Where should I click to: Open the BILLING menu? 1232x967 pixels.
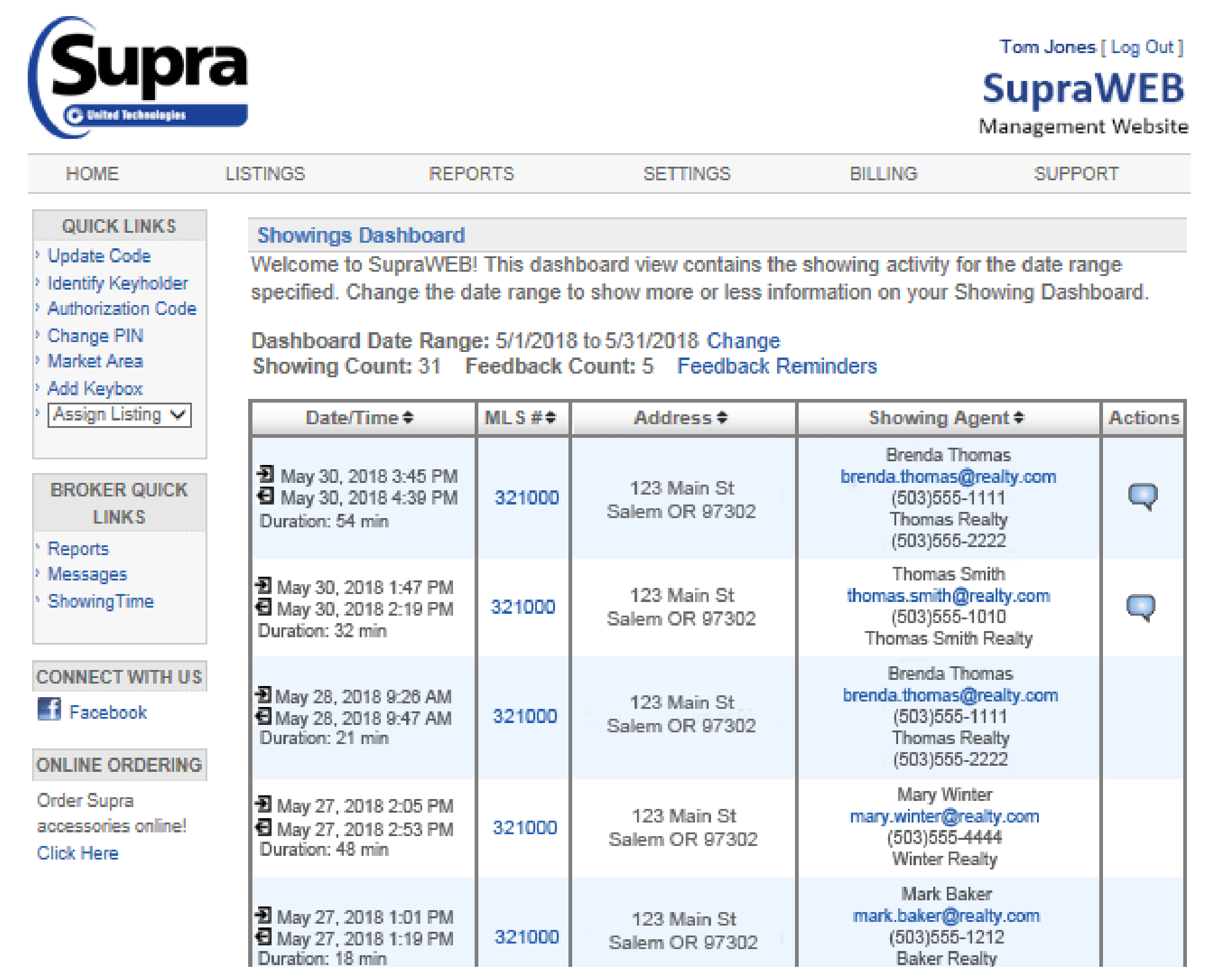coord(884,174)
